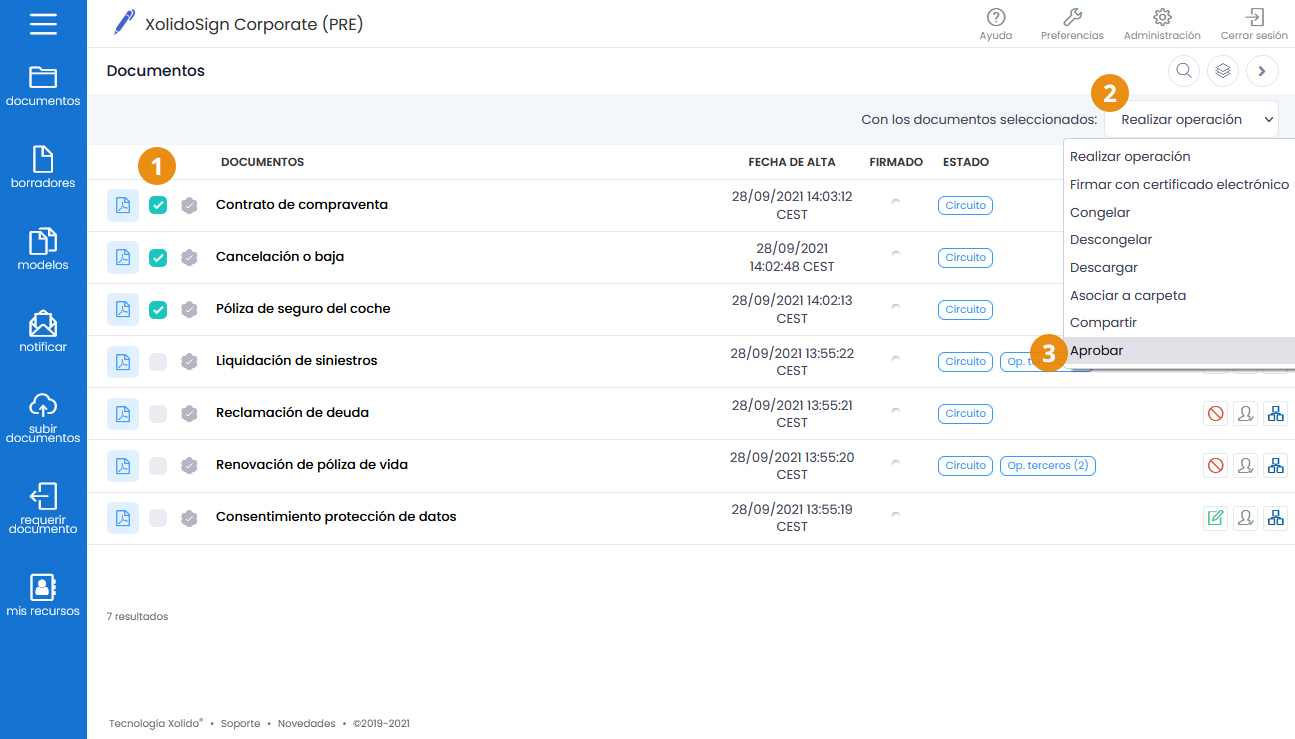This screenshot has width=1295, height=739.
Task: Click user icon on Reclamación de deuda row
Action: 1245,413
